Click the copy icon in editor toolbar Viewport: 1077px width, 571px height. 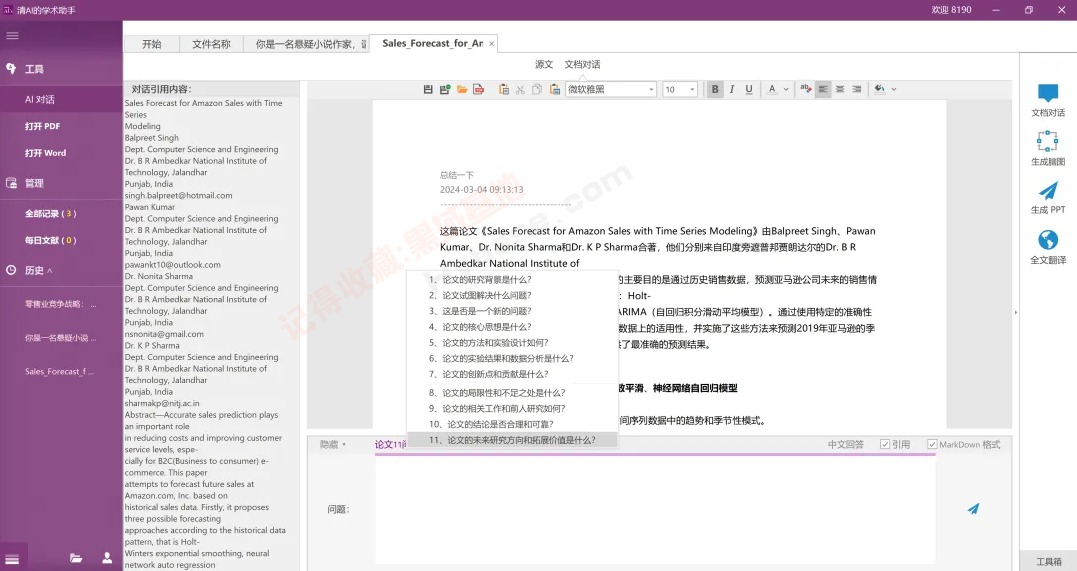point(537,89)
